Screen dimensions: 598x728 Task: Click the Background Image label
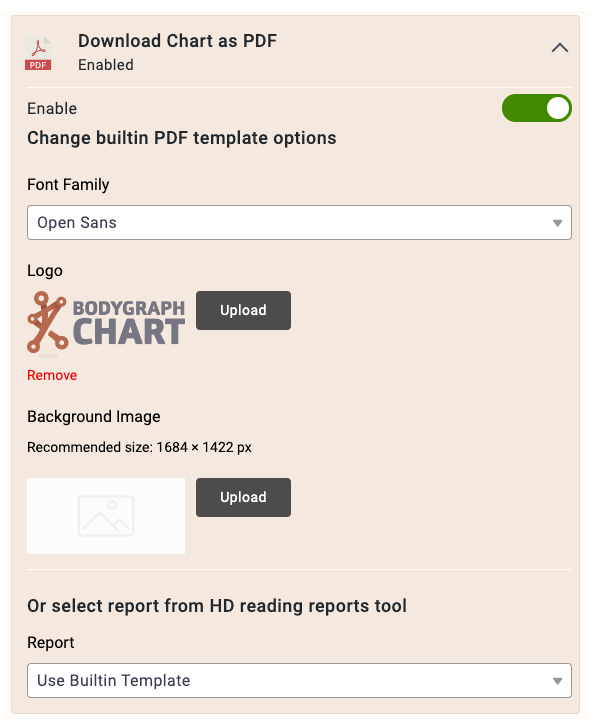(x=94, y=417)
